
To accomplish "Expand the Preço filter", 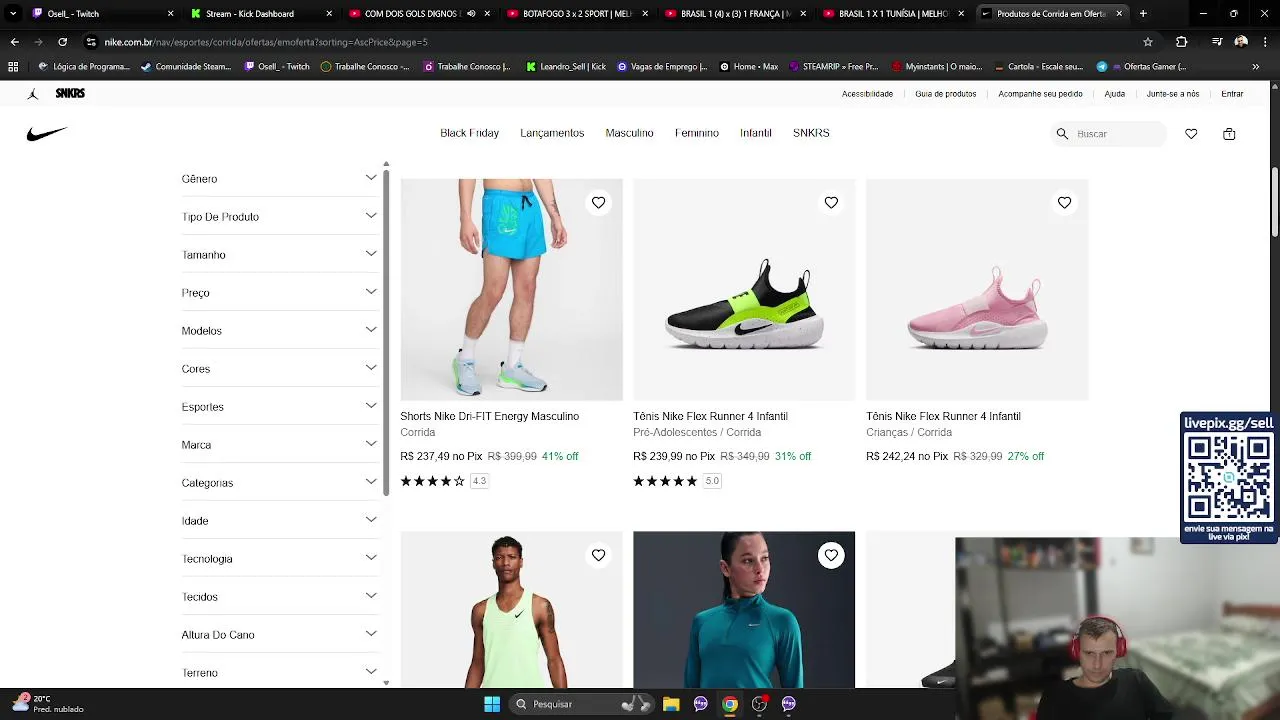I will pyautogui.click(x=279, y=292).
